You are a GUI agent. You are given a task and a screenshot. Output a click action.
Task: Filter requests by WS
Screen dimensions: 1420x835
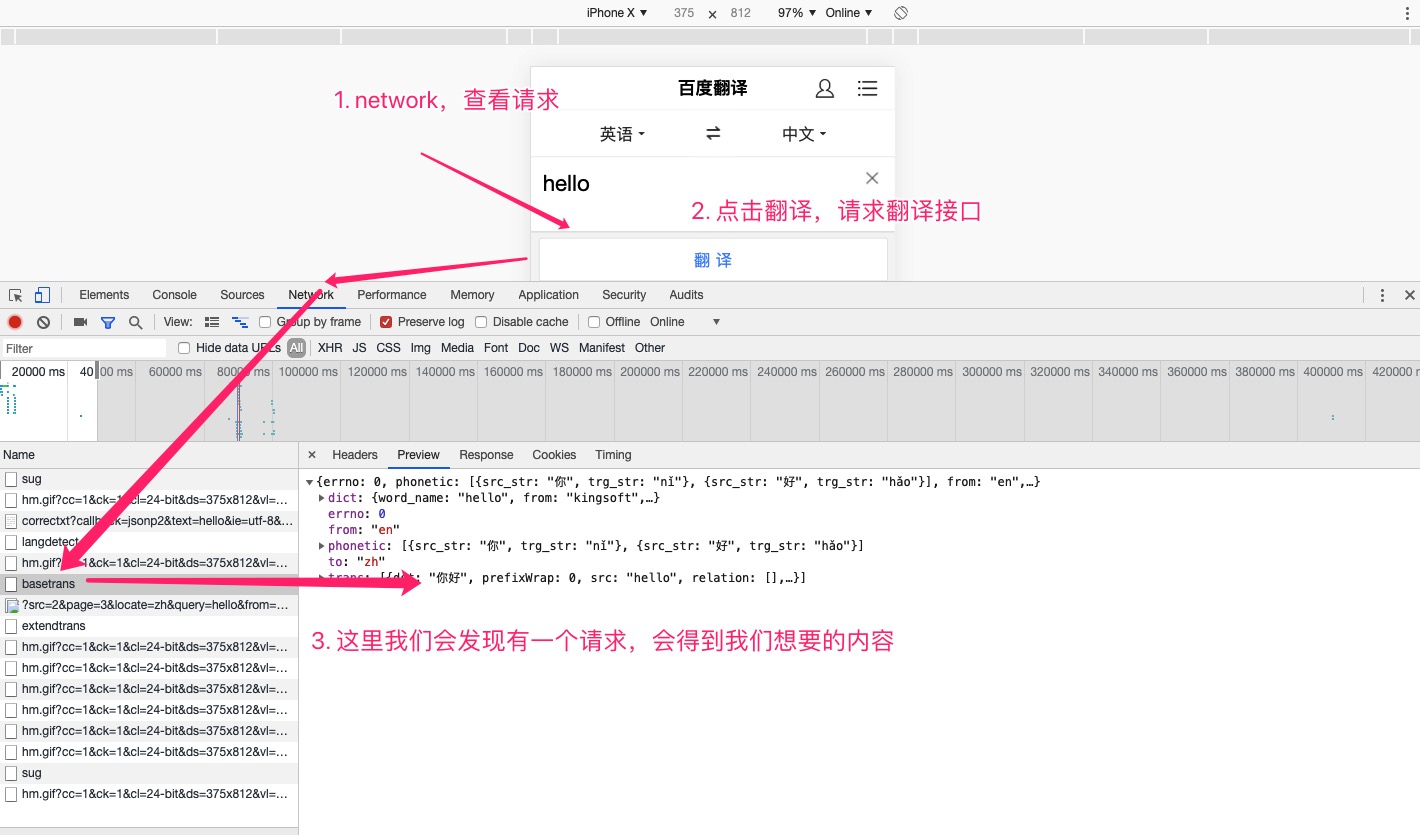559,348
